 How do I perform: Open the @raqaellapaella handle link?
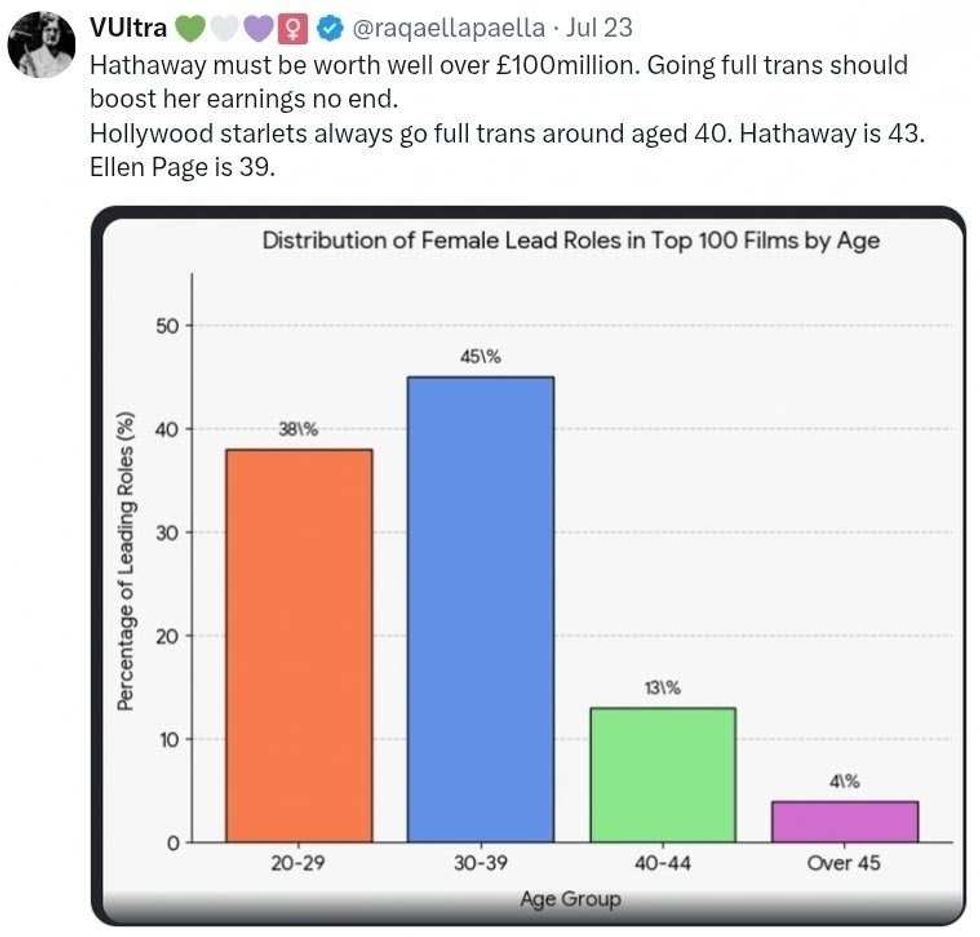point(449,29)
